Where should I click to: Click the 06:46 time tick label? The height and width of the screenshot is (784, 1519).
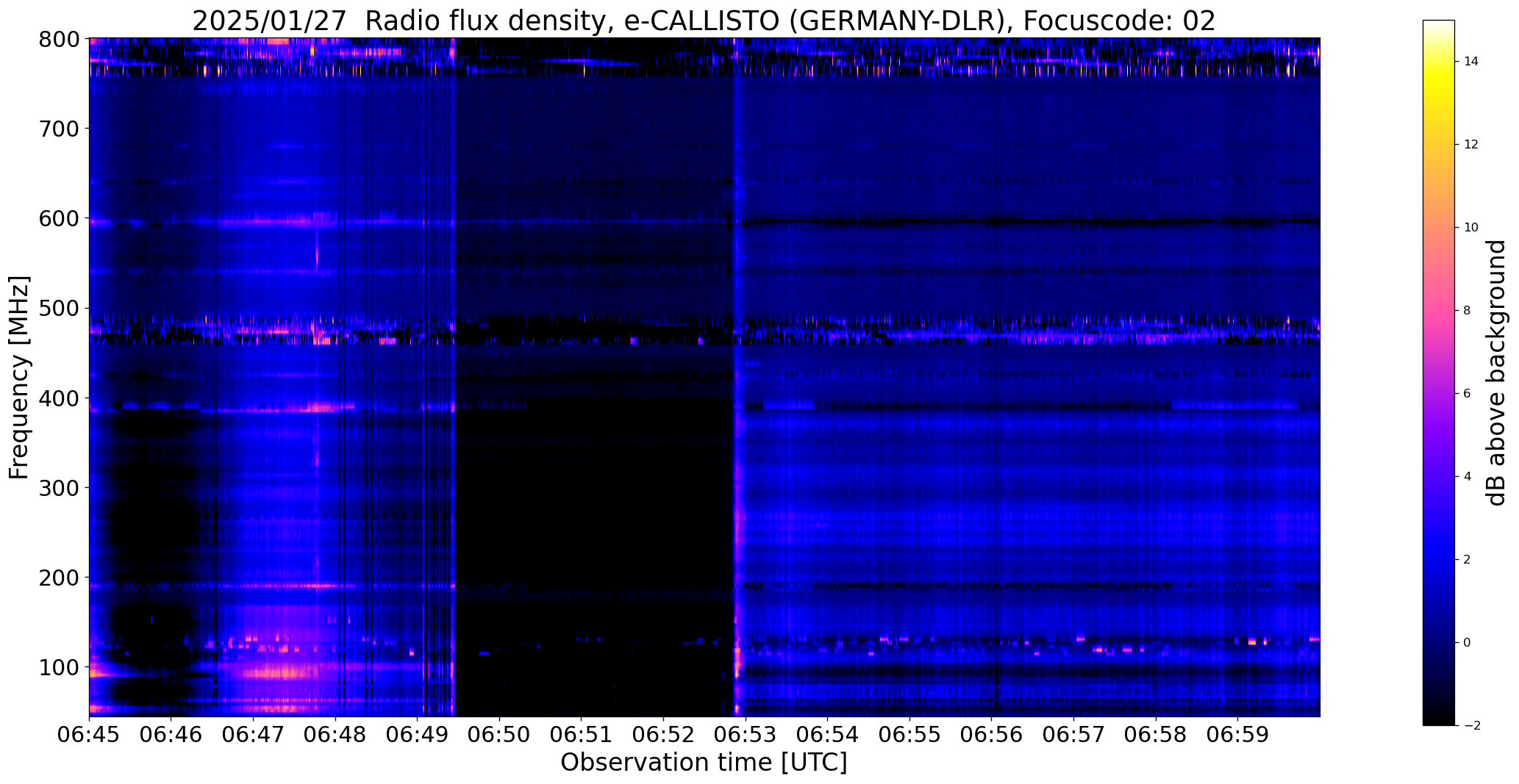[x=171, y=735]
